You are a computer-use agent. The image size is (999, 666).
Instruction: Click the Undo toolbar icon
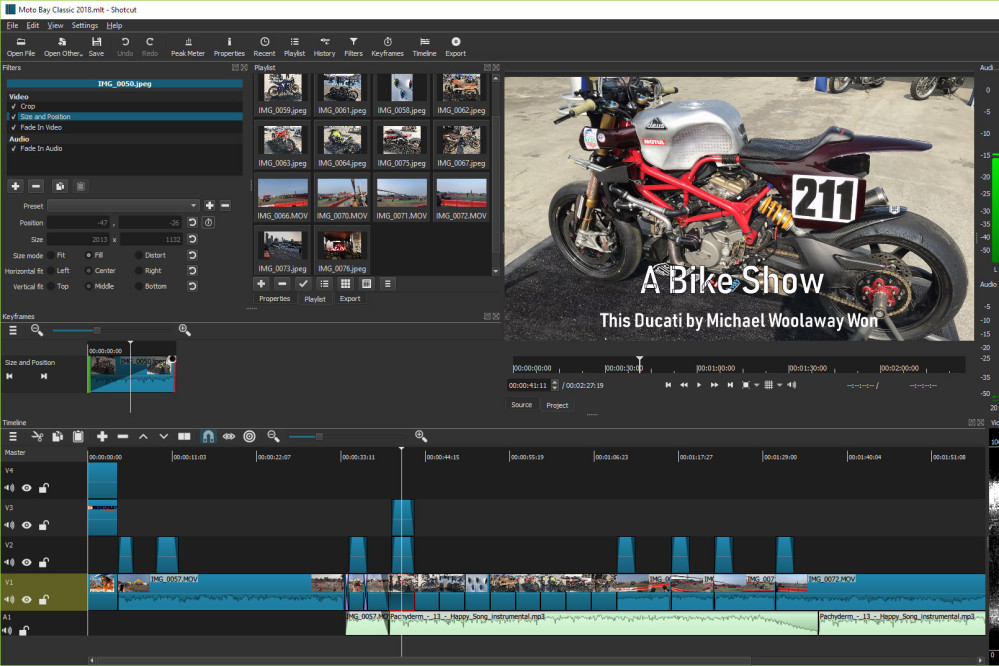125,47
